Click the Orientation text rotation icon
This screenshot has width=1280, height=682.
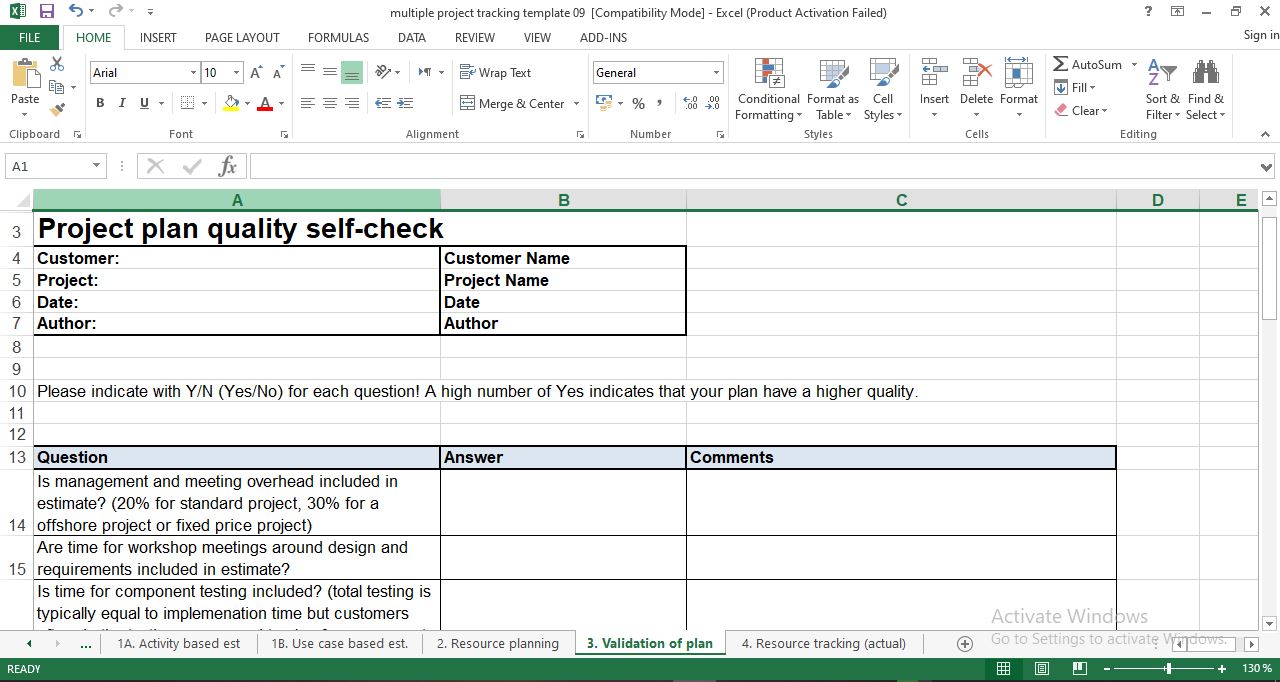(x=383, y=72)
